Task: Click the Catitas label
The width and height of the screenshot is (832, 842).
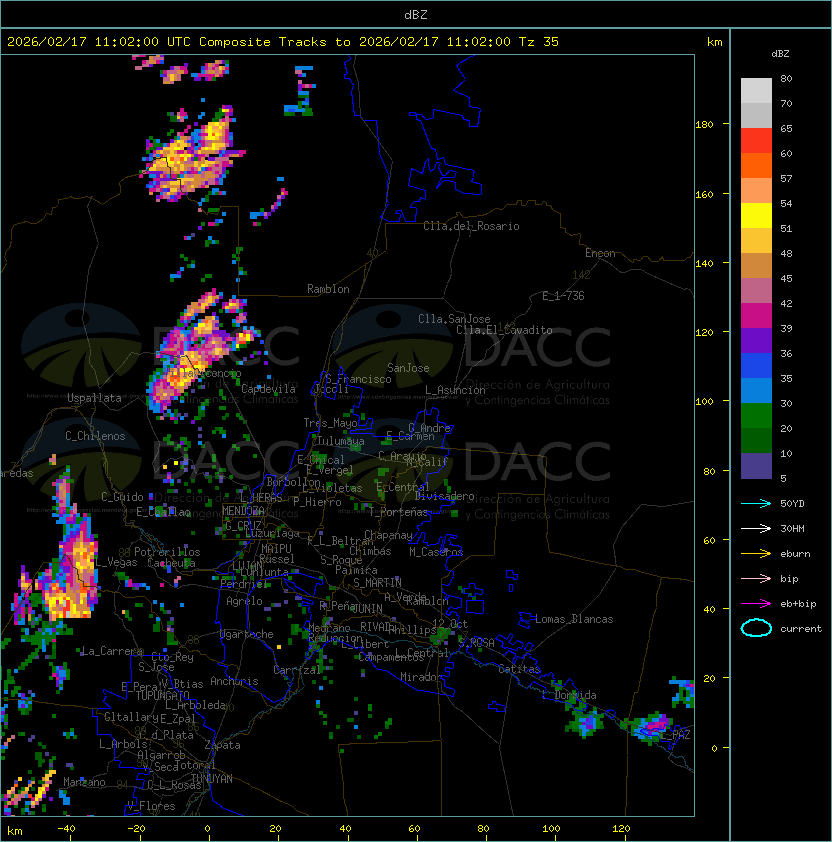Action: (519, 669)
